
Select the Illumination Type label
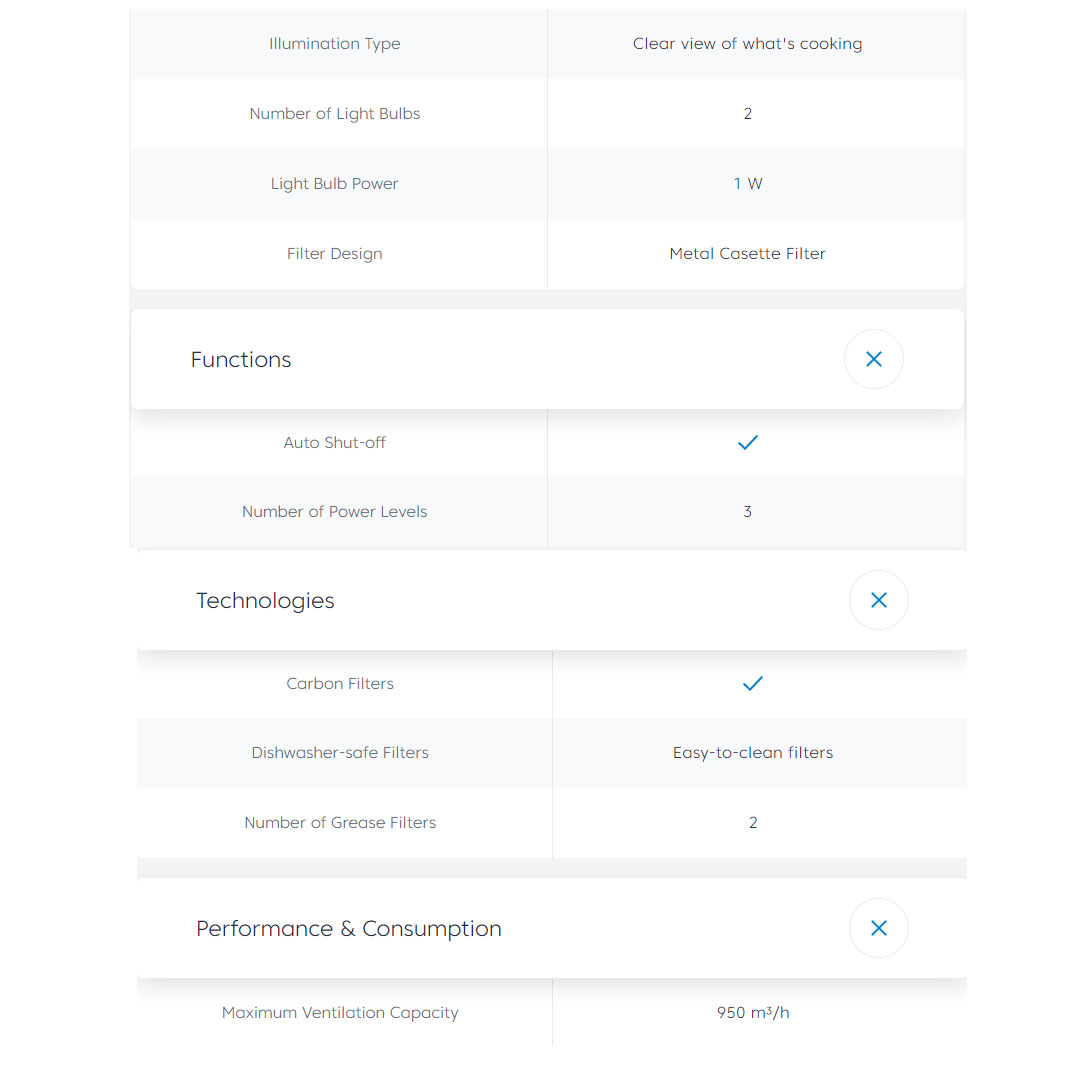click(334, 44)
